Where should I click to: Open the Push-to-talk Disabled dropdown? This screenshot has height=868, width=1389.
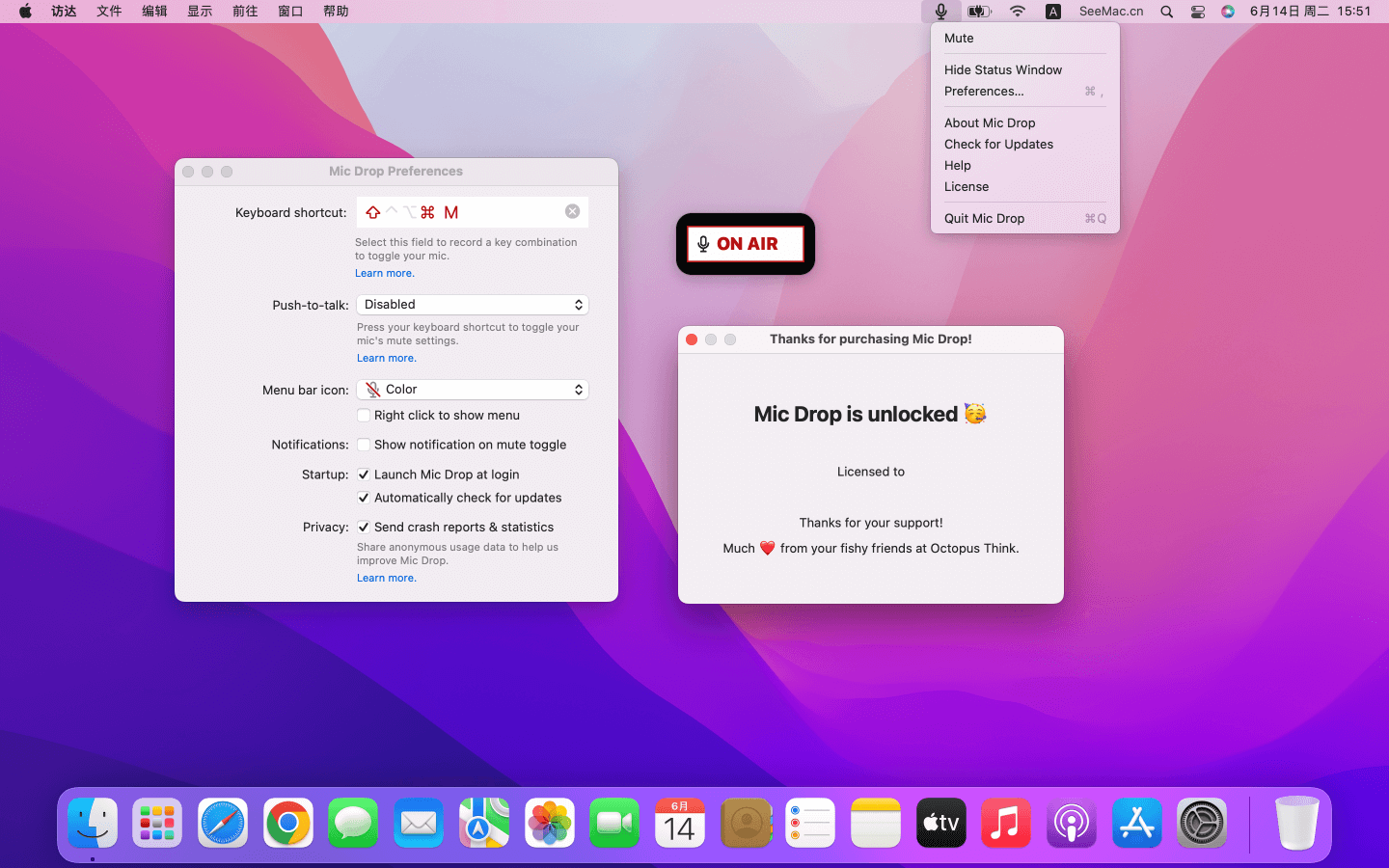click(x=473, y=305)
